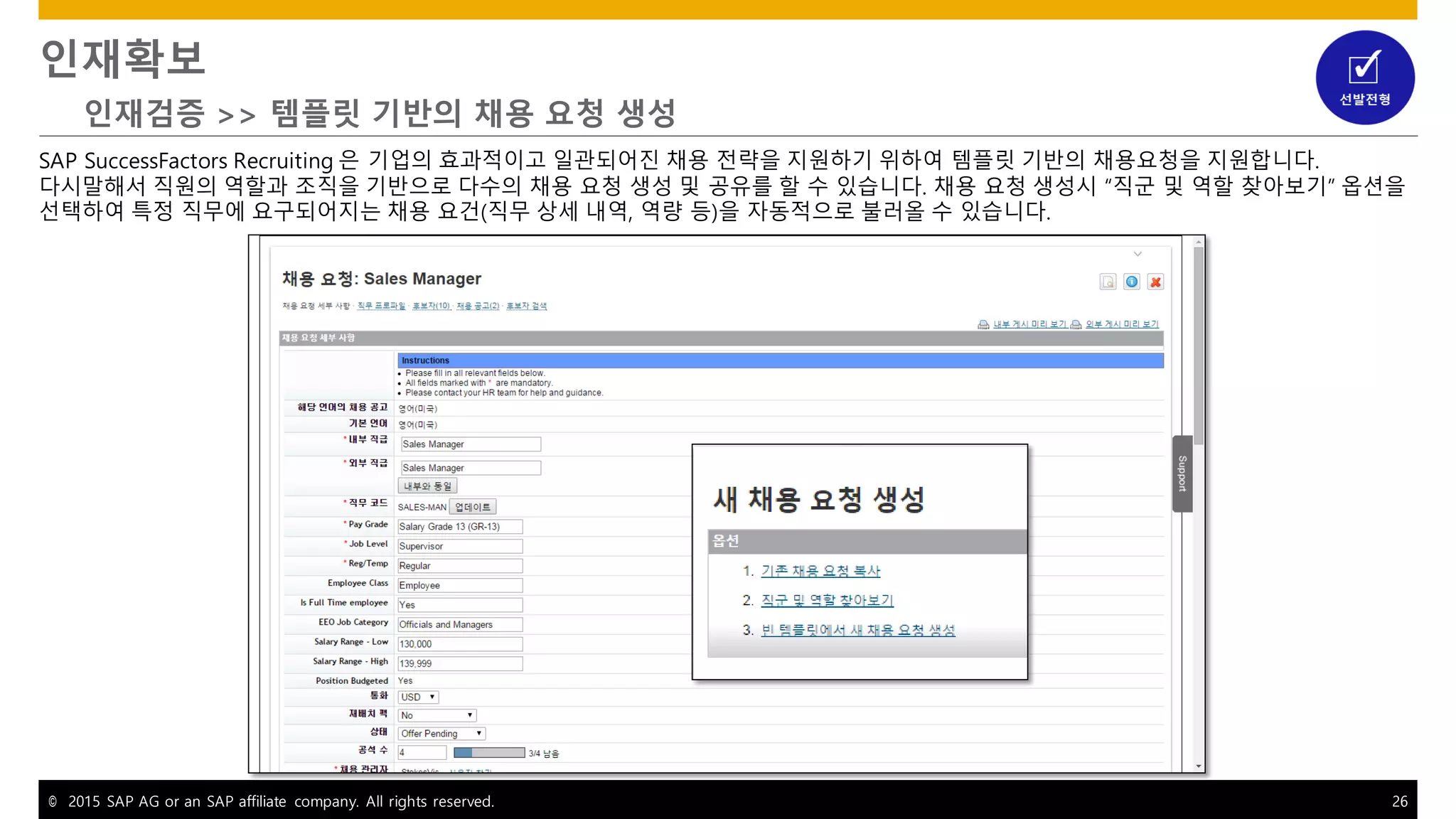Open the 통화 USD dropdown
This screenshot has width=1456, height=819.
(418, 697)
